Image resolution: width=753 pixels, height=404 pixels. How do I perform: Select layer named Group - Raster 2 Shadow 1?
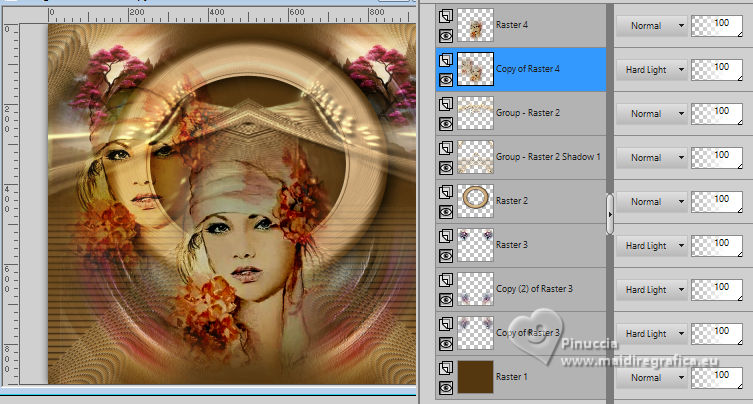(548, 157)
